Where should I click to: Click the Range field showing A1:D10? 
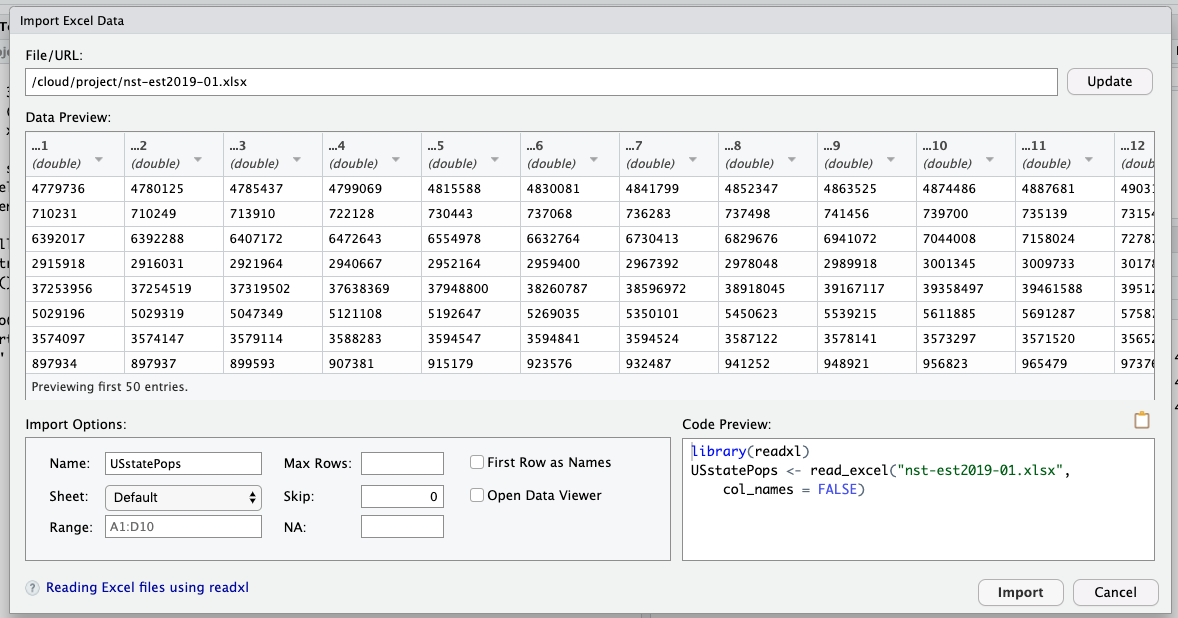tap(183, 526)
